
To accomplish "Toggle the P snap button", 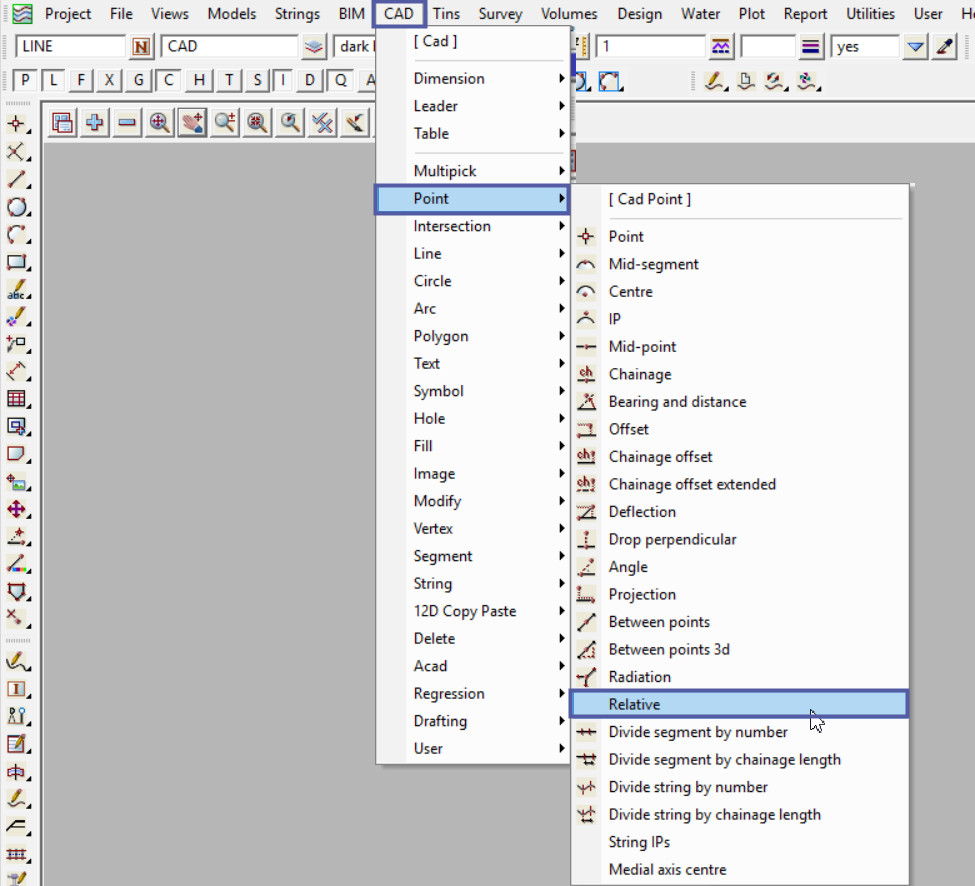I will pyautogui.click(x=26, y=81).
